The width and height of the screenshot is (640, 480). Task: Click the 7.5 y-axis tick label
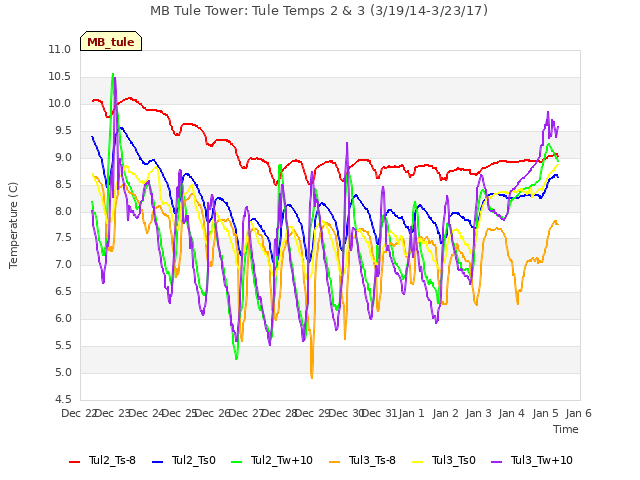tap(63, 238)
